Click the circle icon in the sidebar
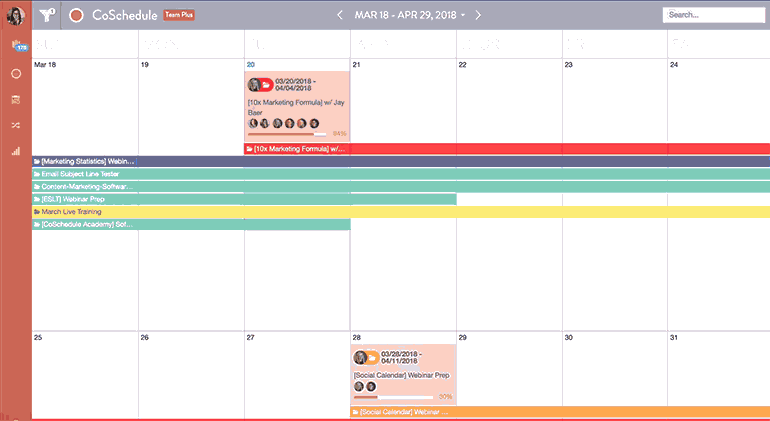 [x=16, y=74]
